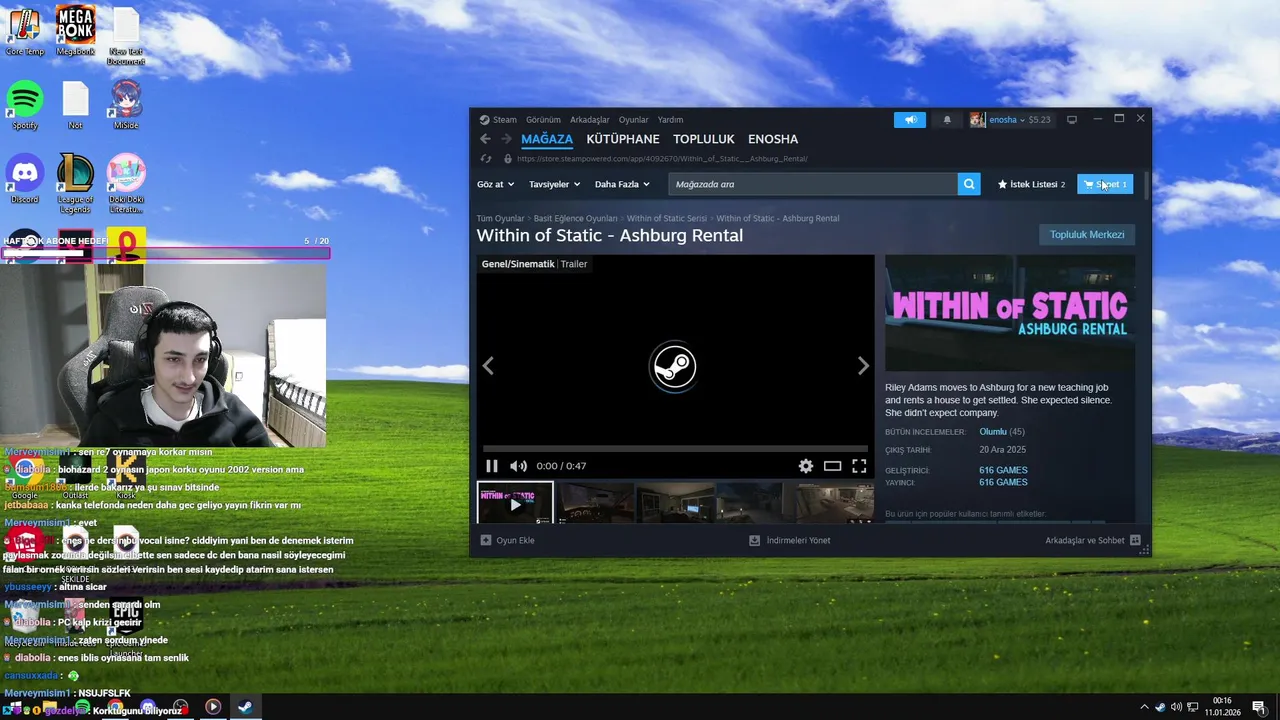Viewport: 1280px width, 720px height.
Task: Toggle fullscreen on the video
Action: point(859,466)
